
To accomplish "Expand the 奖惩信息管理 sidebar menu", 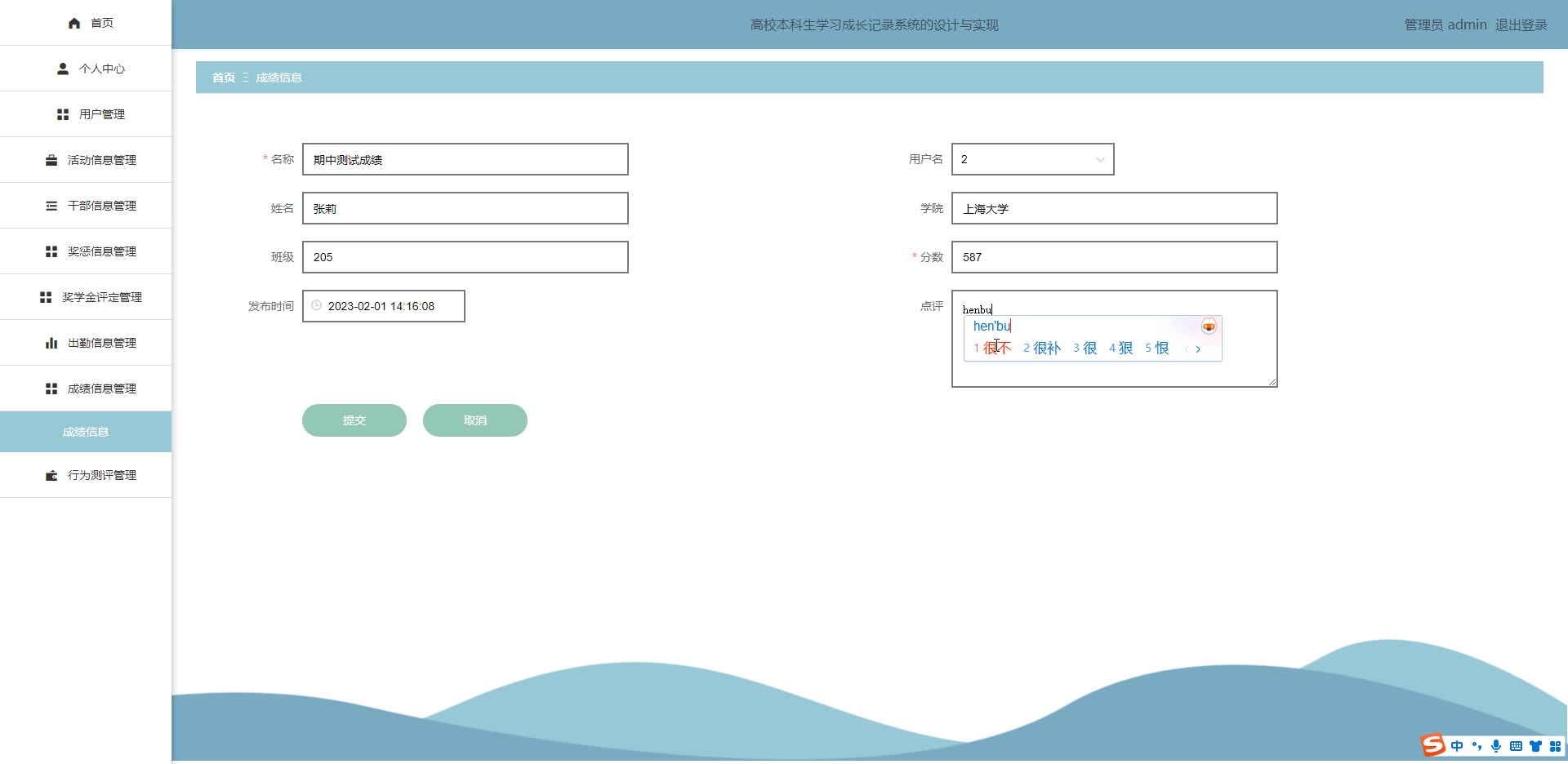I will point(86,251).
